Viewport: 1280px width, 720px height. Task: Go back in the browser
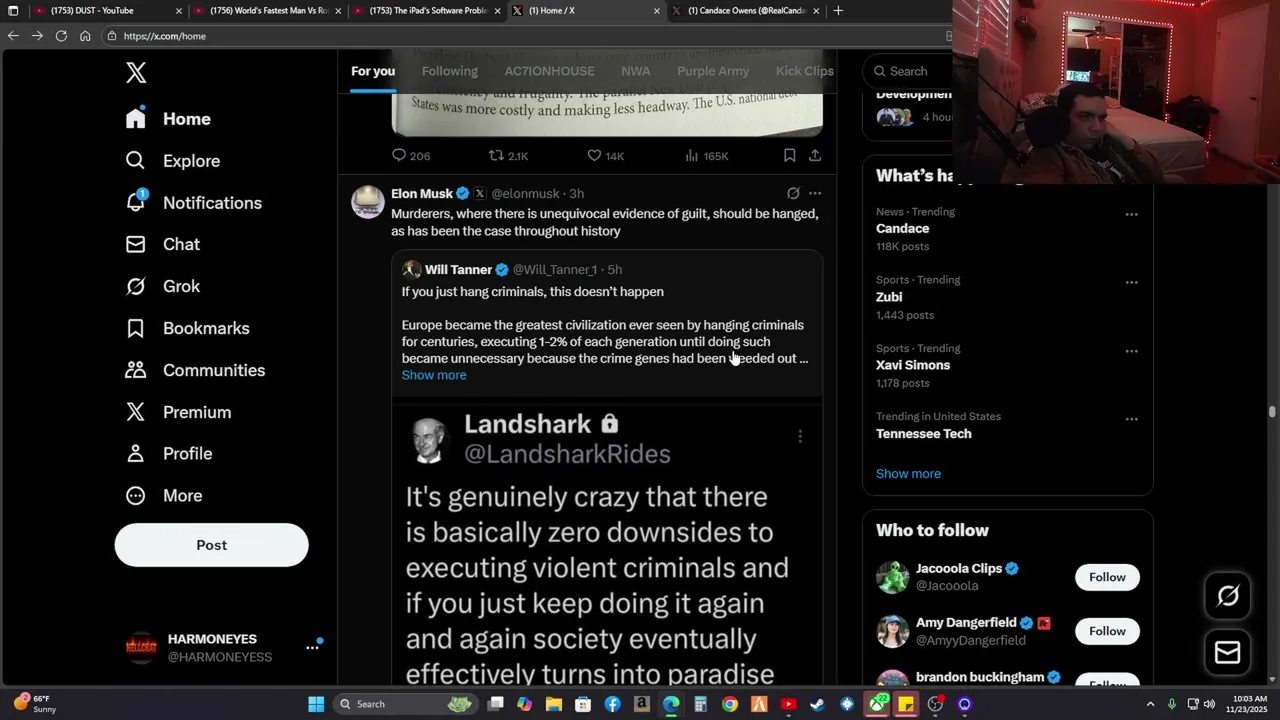coord(13,35)
